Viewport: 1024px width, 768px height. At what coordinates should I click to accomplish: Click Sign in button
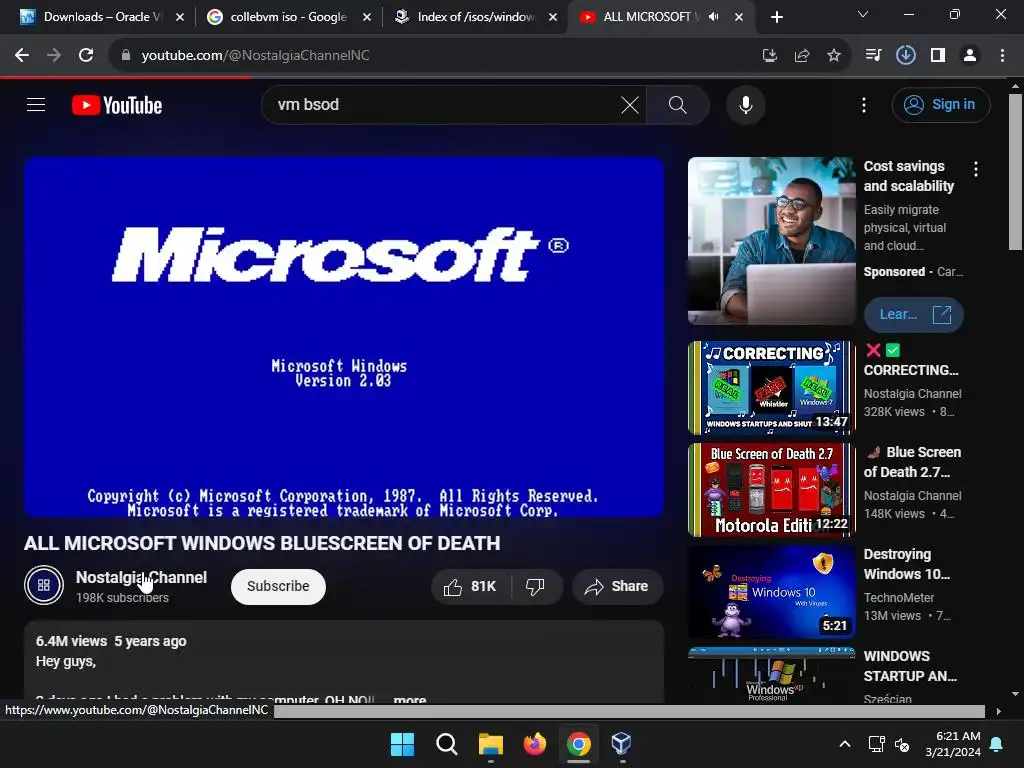941,104
